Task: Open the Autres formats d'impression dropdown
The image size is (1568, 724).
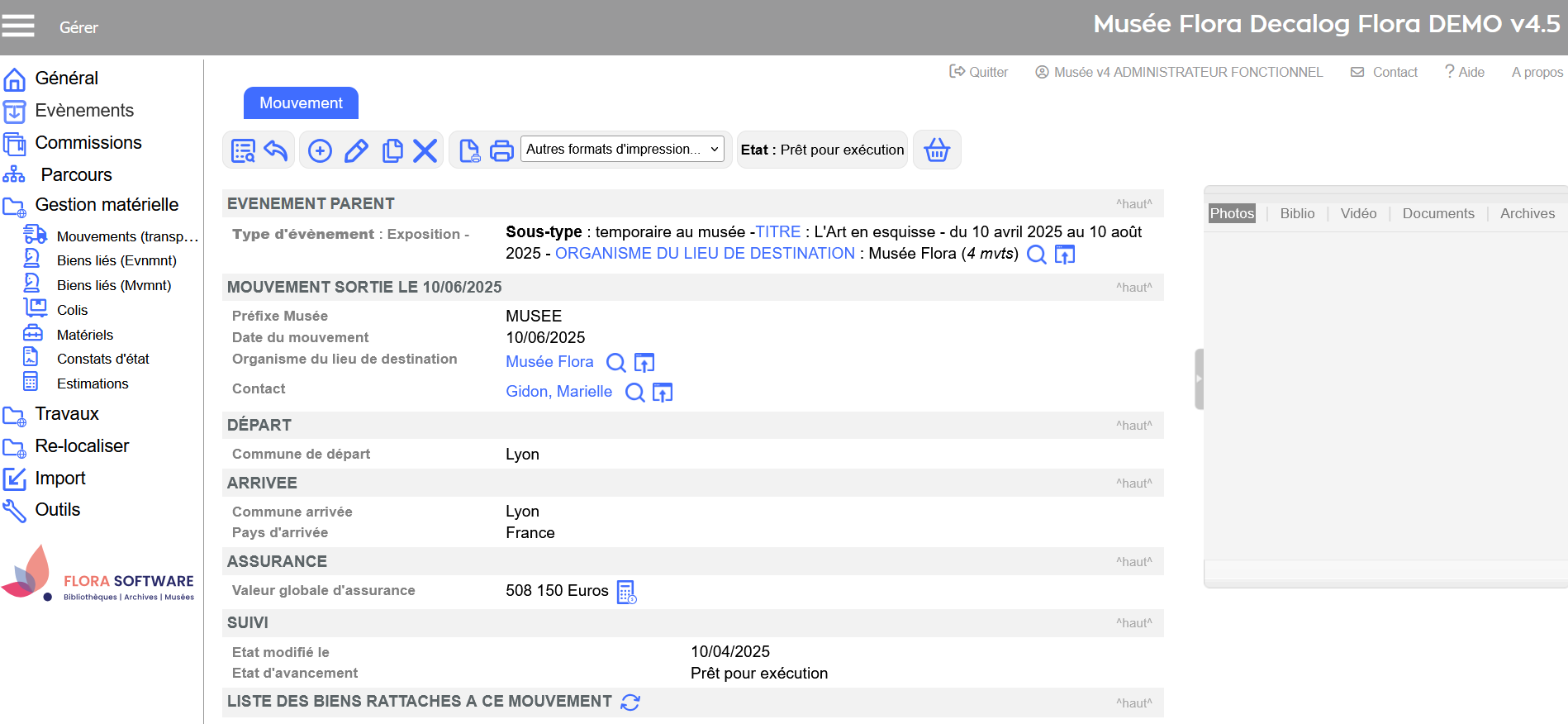Action: 622,150
